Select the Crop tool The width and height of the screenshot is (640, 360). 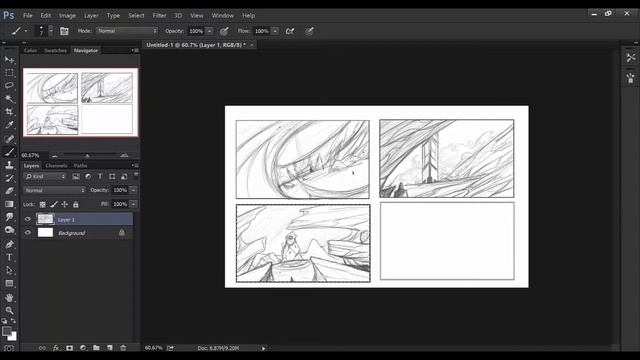9,112
